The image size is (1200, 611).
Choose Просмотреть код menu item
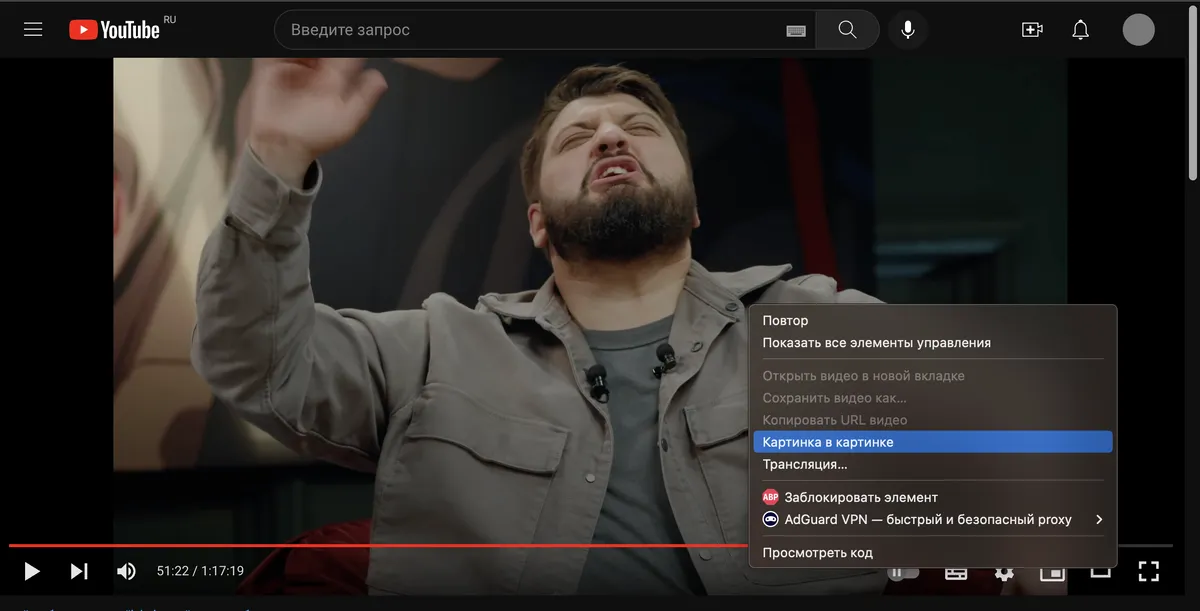[933, 552]
